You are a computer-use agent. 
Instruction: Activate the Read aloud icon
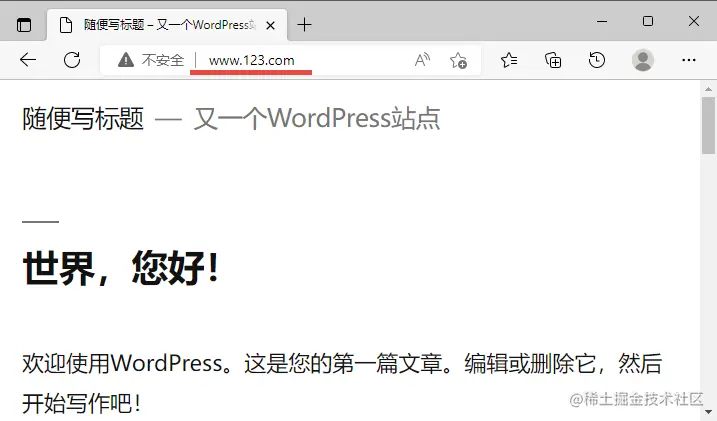point(422,60)
